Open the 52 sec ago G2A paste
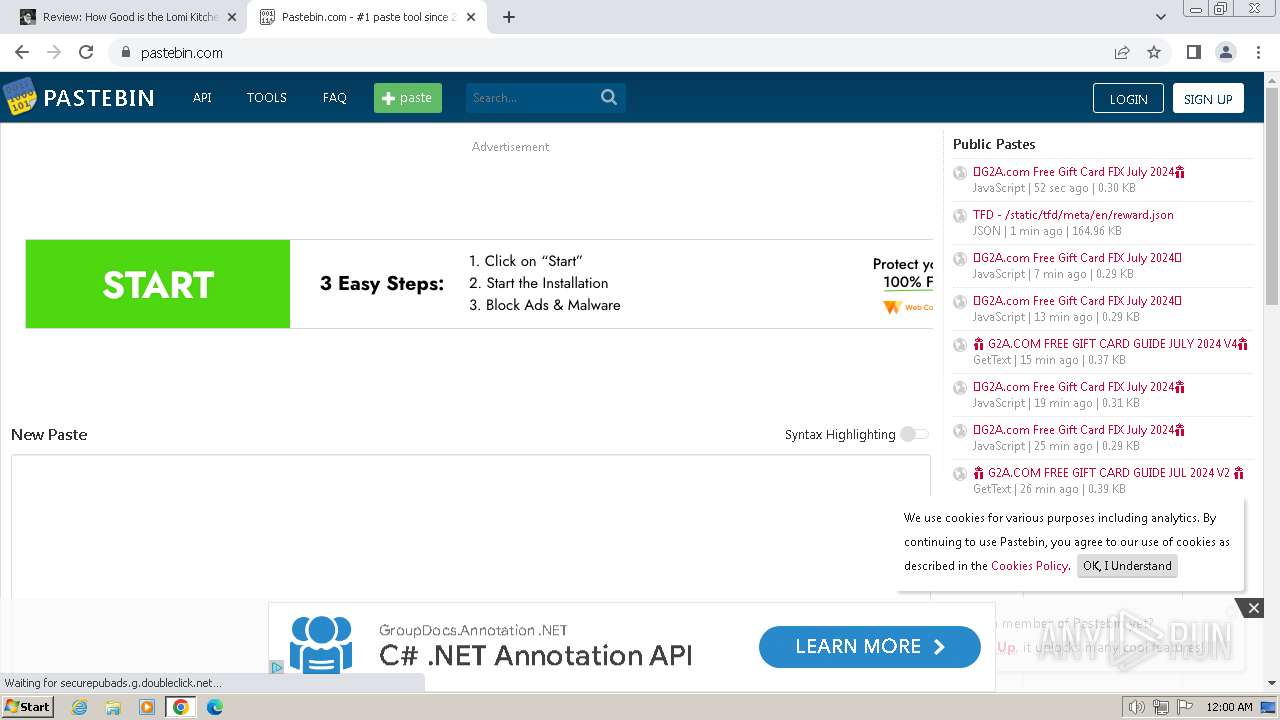This screenshot has height=720, width=1280. pyautogui.click(x=1079, y=171)
